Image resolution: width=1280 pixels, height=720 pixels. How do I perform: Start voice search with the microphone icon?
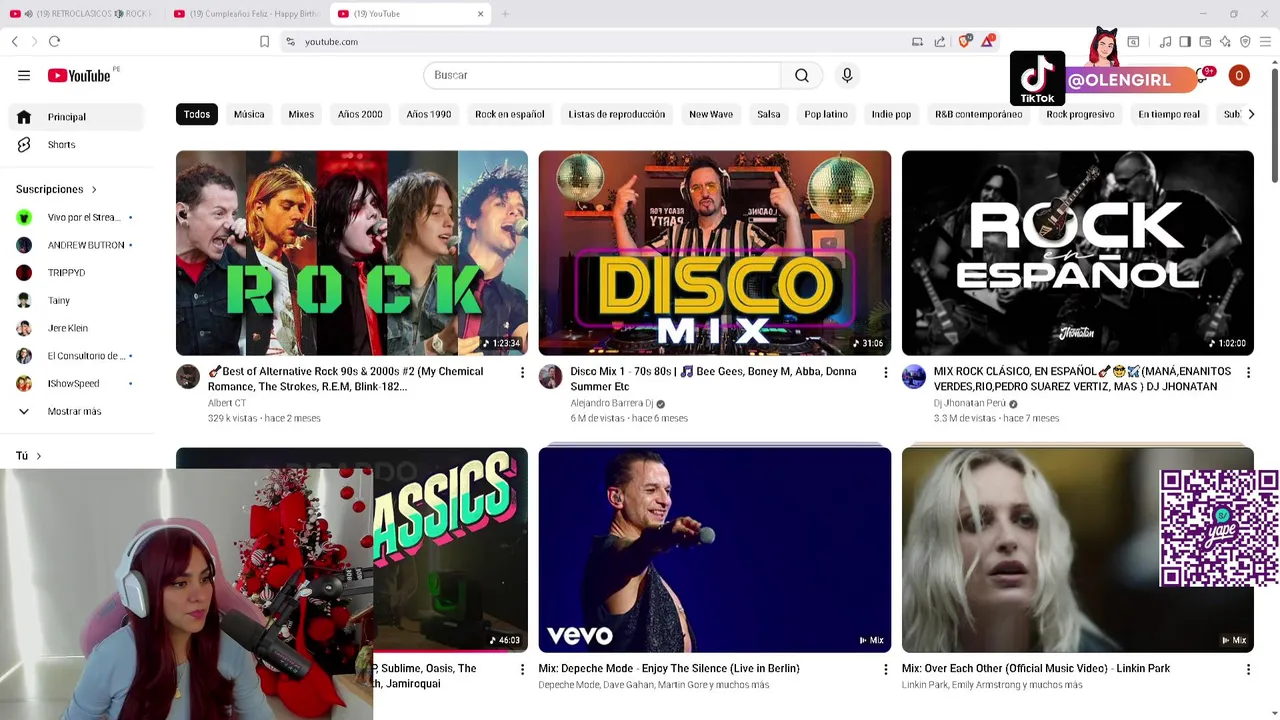847,75
